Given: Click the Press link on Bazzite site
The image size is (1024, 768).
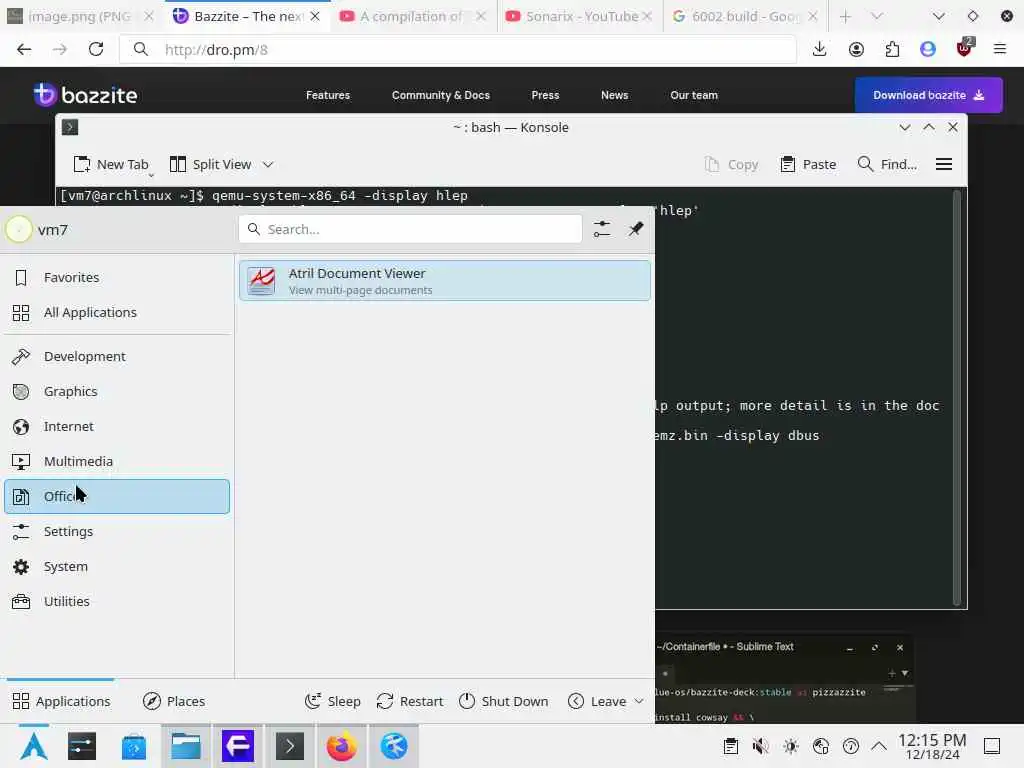Looking at the screenshot, I should [x=545, y=95].
